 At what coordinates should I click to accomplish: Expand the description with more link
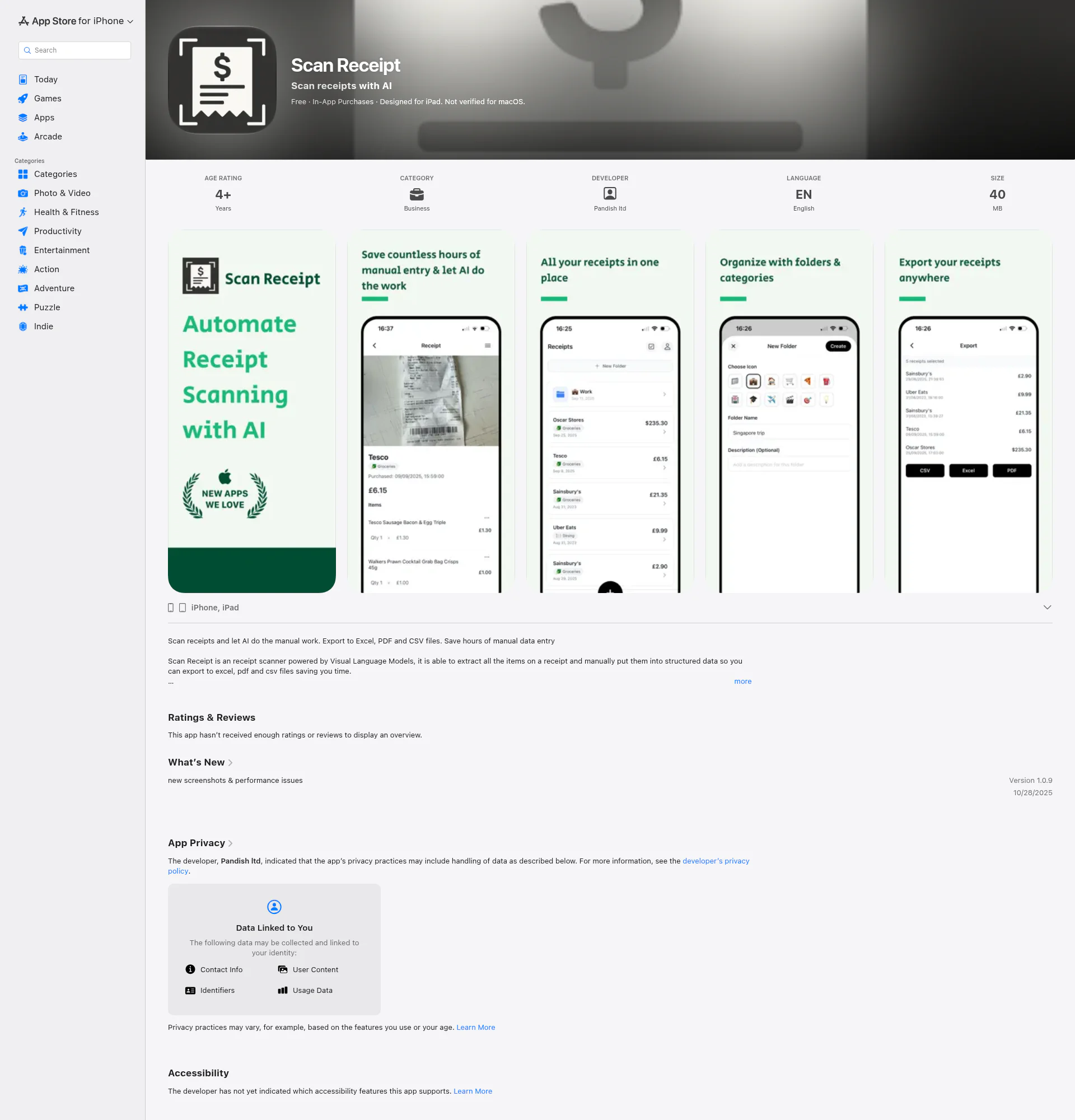coord(742,681)
